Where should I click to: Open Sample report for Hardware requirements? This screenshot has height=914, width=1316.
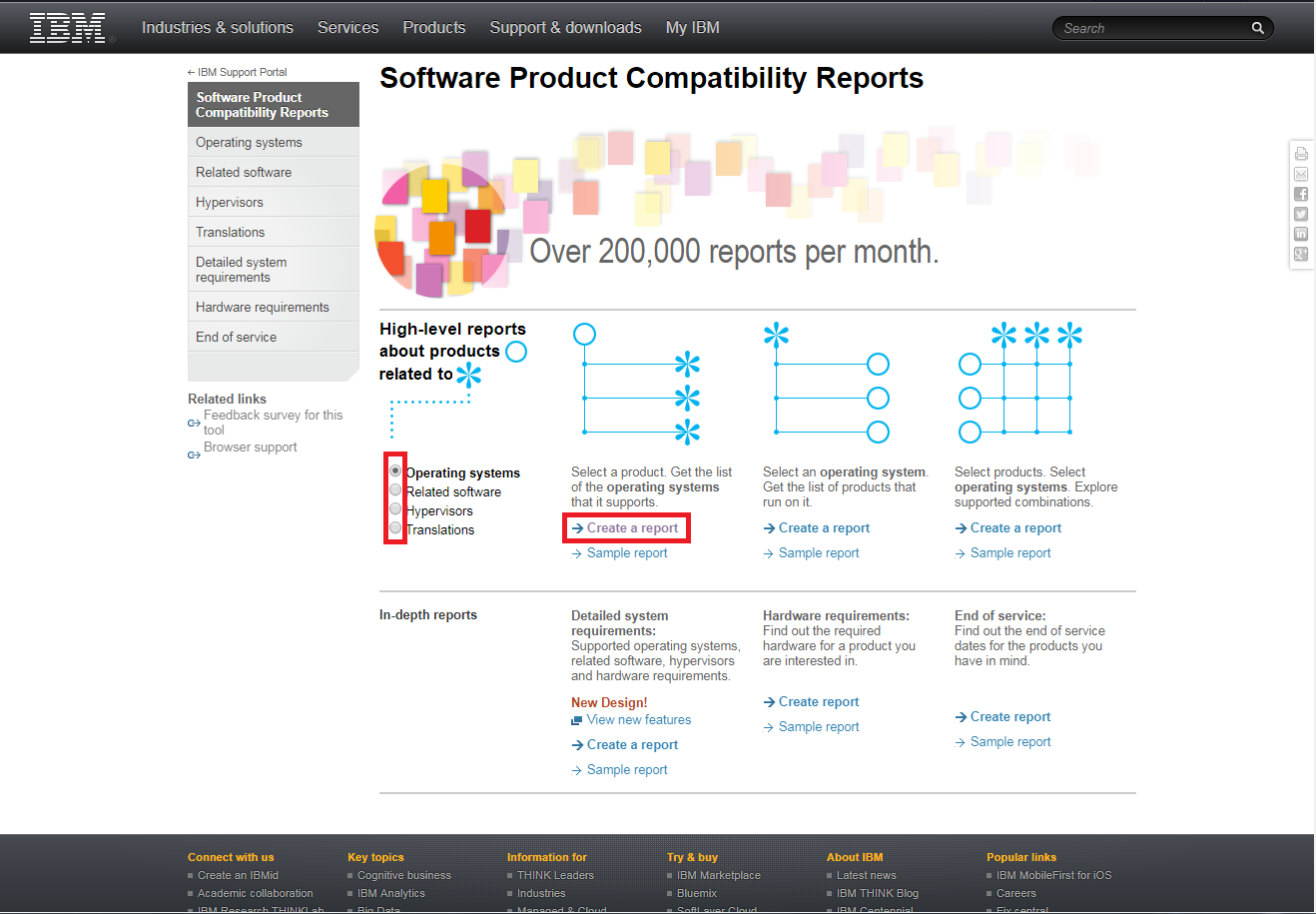[819, 727]
